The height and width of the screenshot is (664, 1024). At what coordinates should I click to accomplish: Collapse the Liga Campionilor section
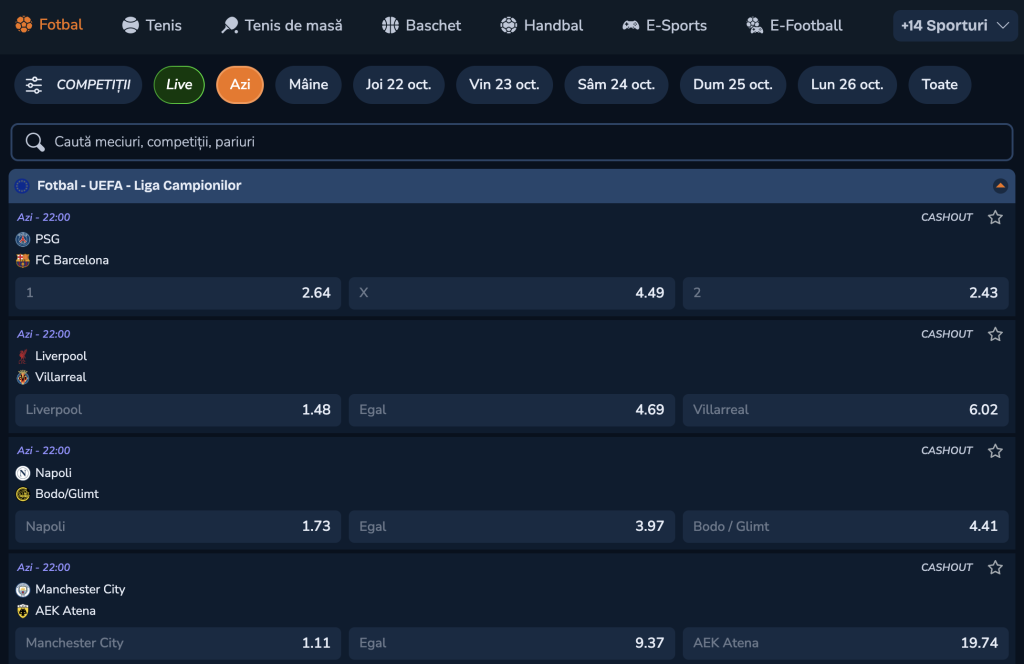(1000, 186)
